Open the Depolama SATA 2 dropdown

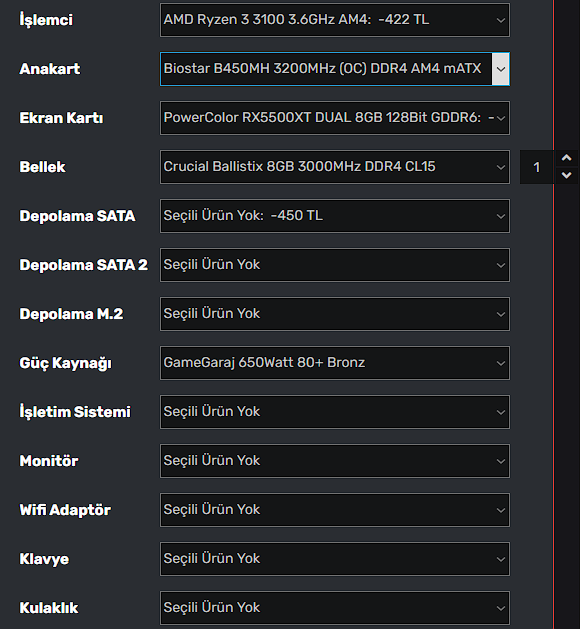pyautogui.click(x=335, y=265)
